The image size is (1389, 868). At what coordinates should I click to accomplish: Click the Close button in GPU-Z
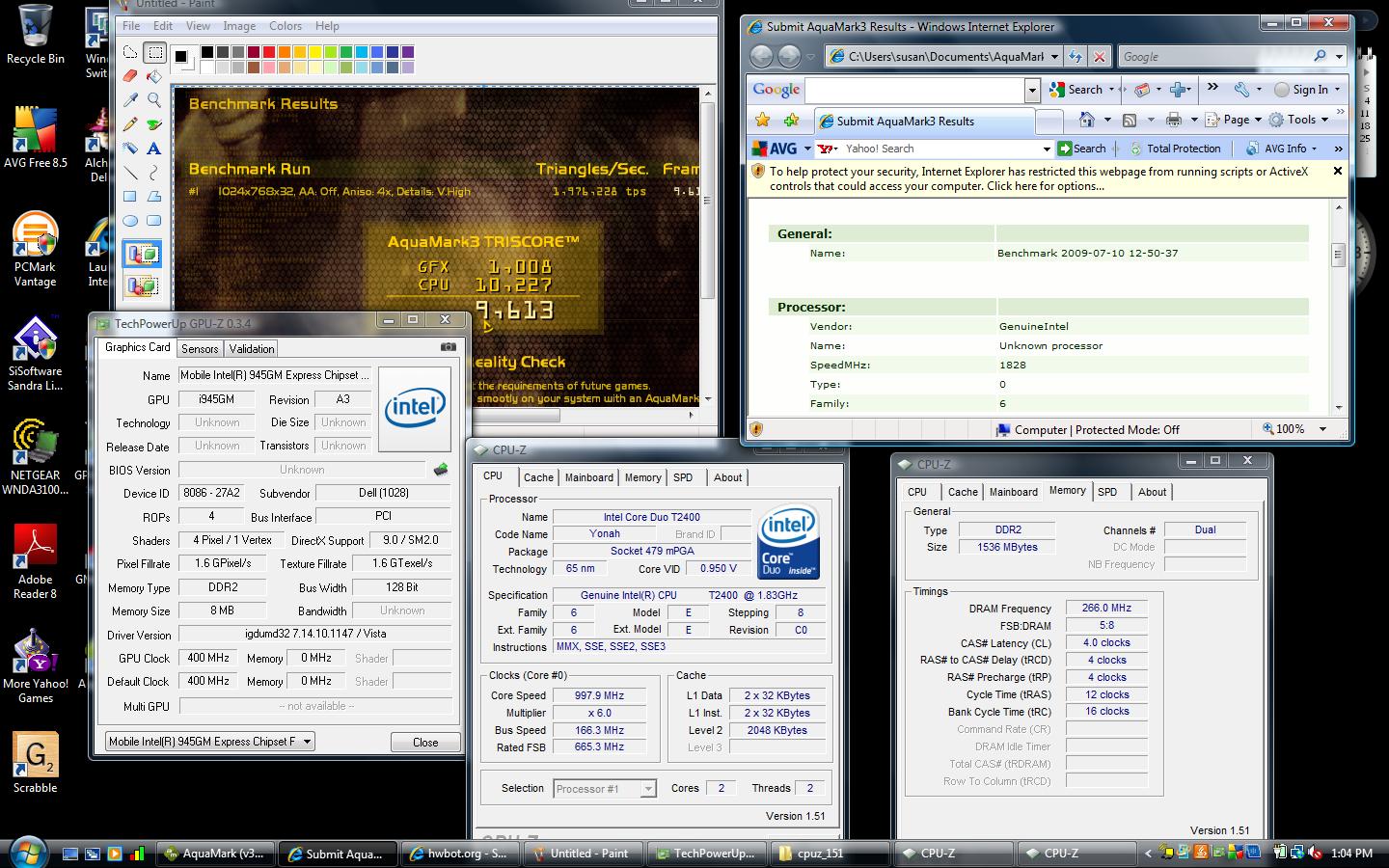click(425, 742)
